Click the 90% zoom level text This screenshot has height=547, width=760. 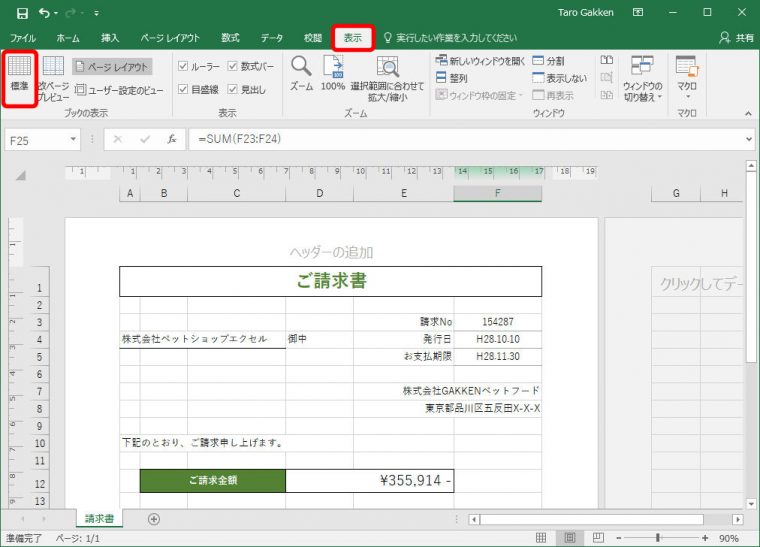click(728, 538)
